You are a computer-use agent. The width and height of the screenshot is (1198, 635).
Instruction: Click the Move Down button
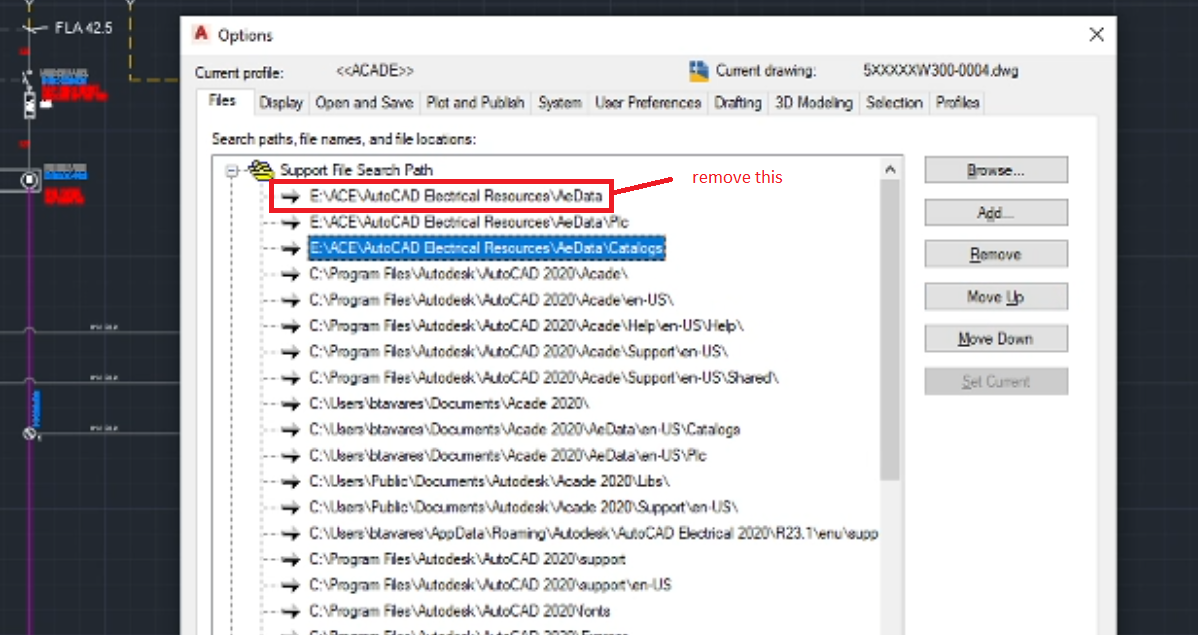(996, 338)
